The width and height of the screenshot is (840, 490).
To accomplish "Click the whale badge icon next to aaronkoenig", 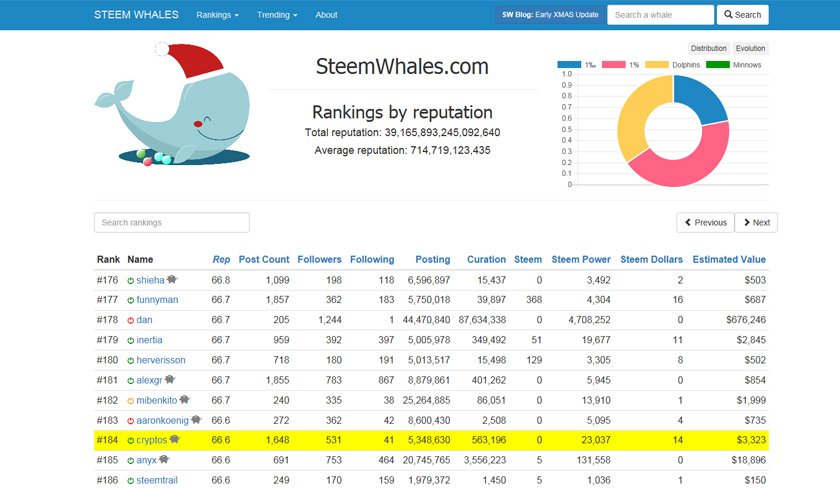I will pos(196,420).
